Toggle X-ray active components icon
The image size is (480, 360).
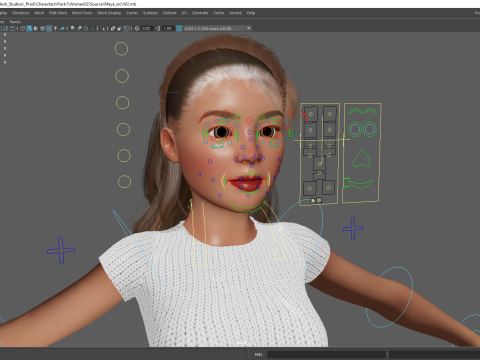[120, 28]
